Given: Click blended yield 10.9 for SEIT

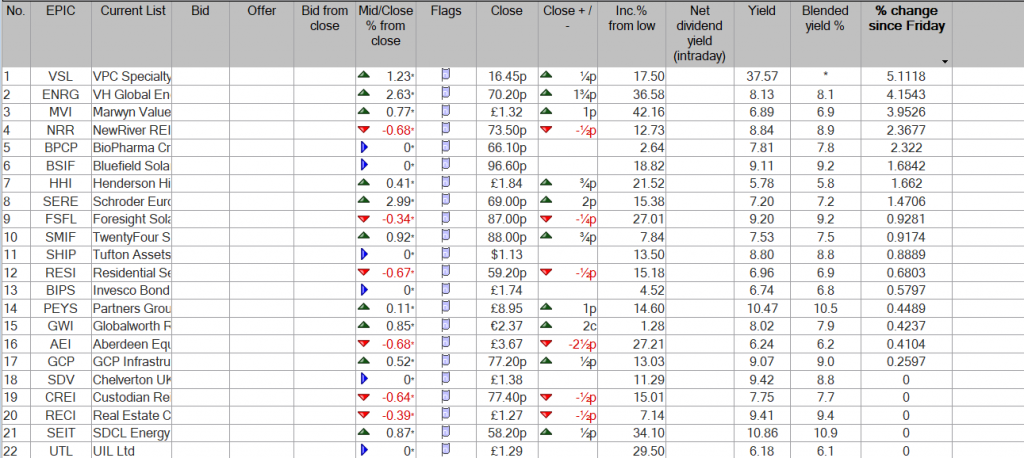Looking at the screenshot, I should 824,433.
